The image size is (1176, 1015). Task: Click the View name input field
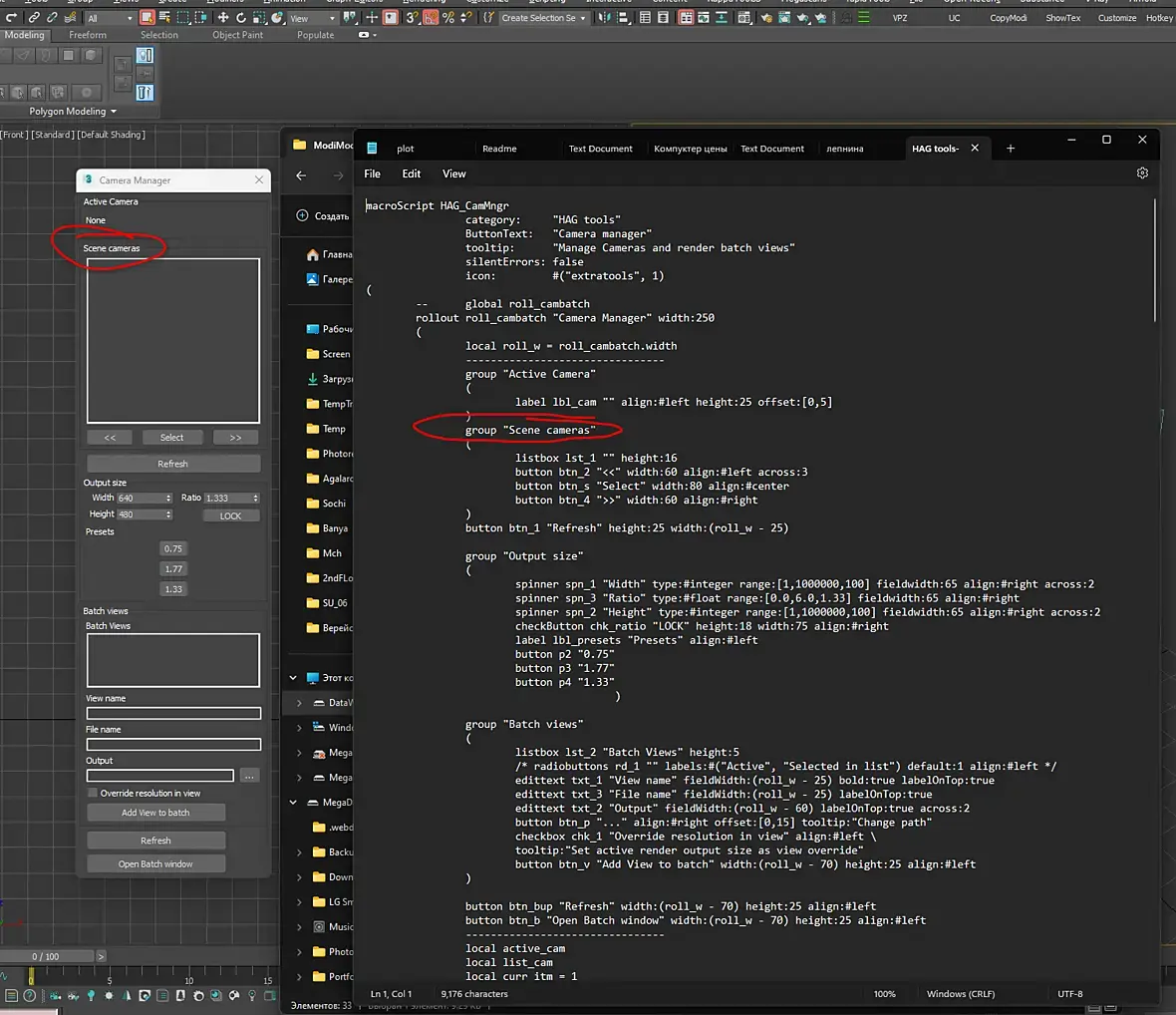(173, 713)
